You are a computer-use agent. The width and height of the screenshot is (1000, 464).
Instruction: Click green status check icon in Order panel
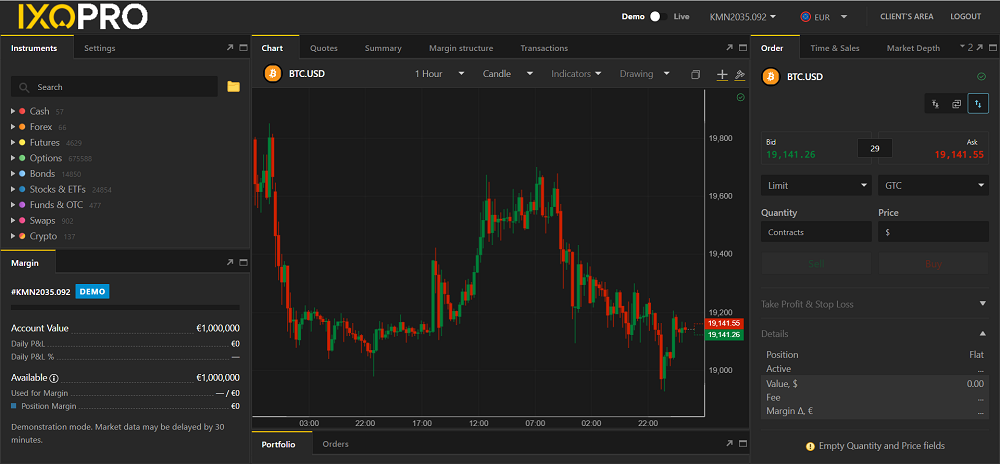tap(982, 76)
